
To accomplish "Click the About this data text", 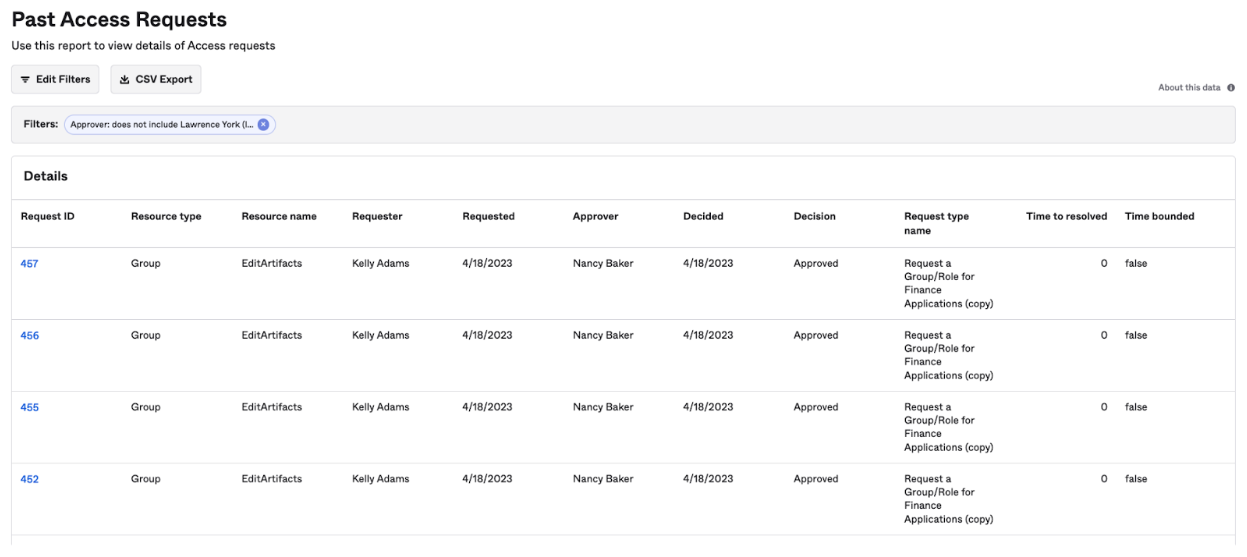I will click(1189, 88).
